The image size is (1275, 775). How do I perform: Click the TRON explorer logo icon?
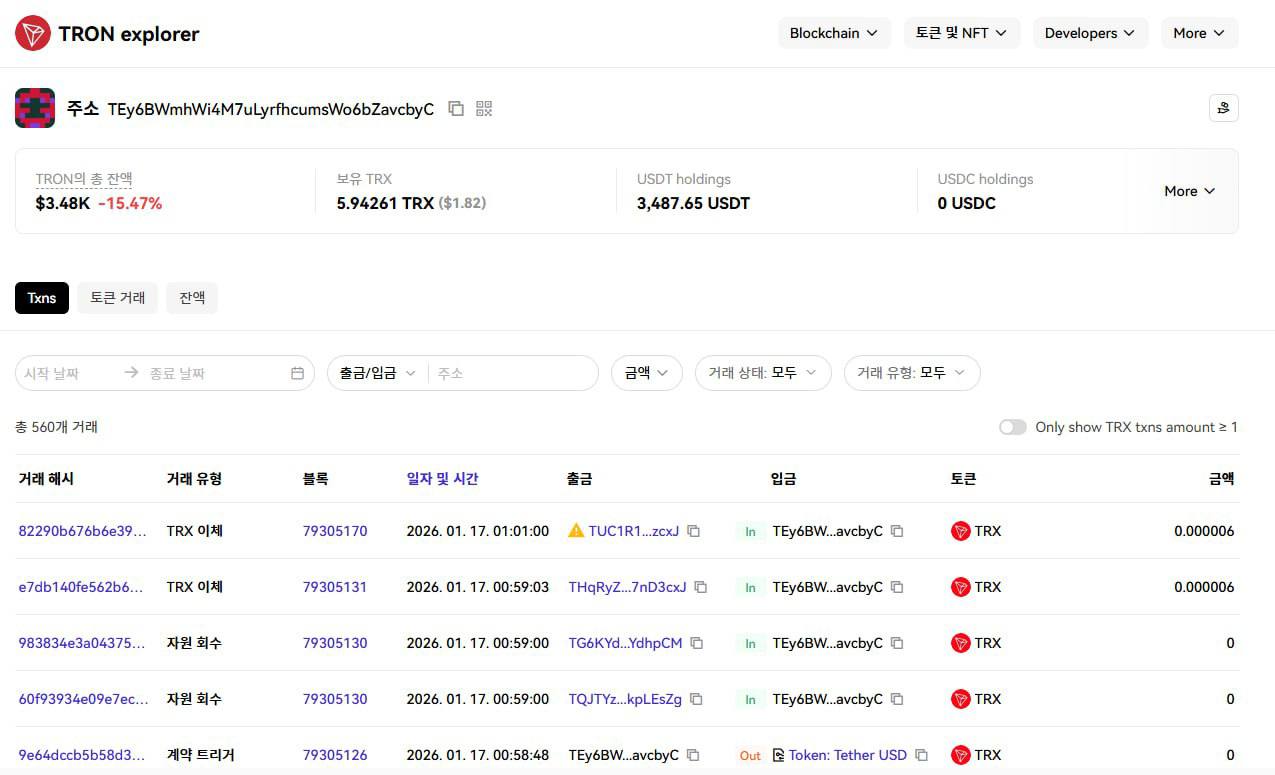point(33,33)
